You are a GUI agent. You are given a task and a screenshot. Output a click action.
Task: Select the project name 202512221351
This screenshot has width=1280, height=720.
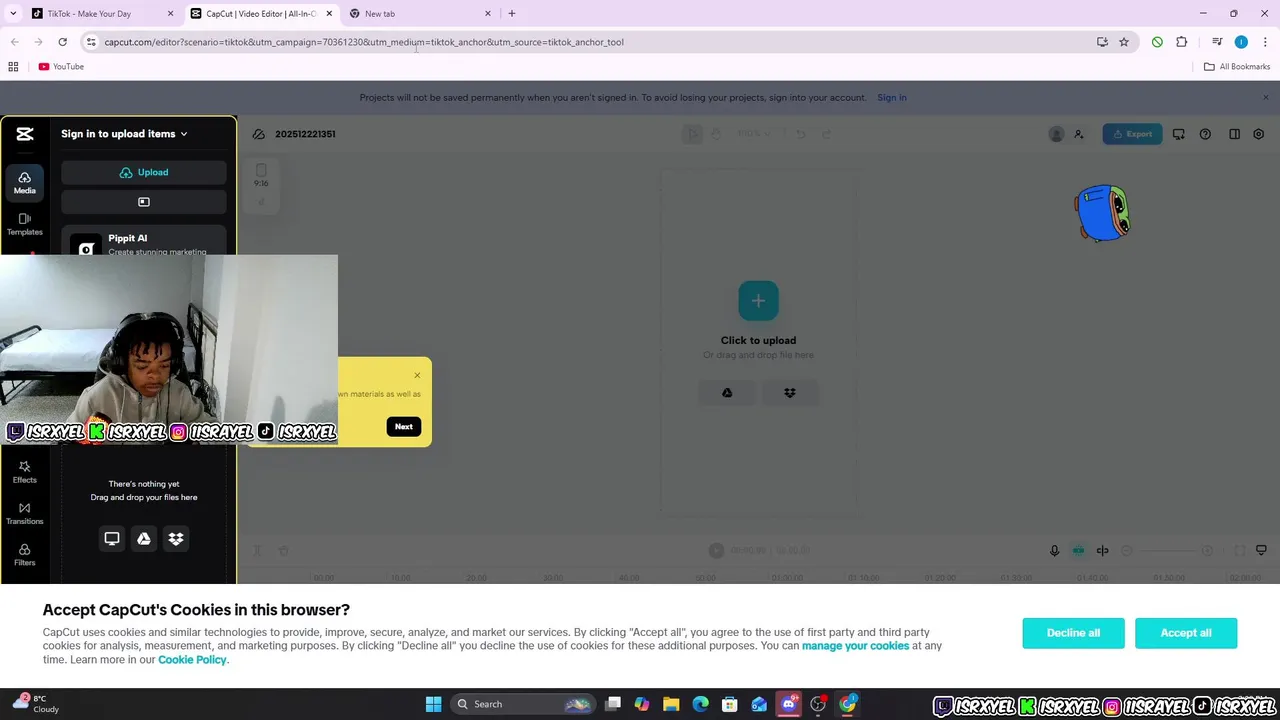(305, 134)
